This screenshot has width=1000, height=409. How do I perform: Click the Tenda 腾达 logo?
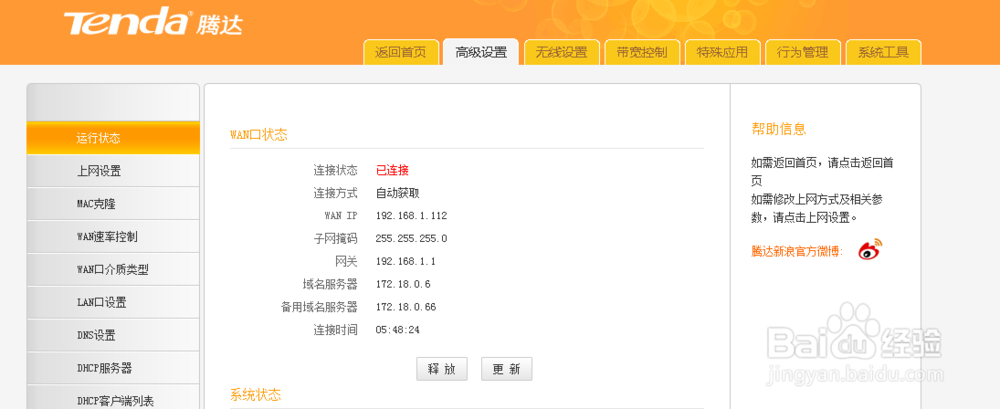(x=154, y=22)
